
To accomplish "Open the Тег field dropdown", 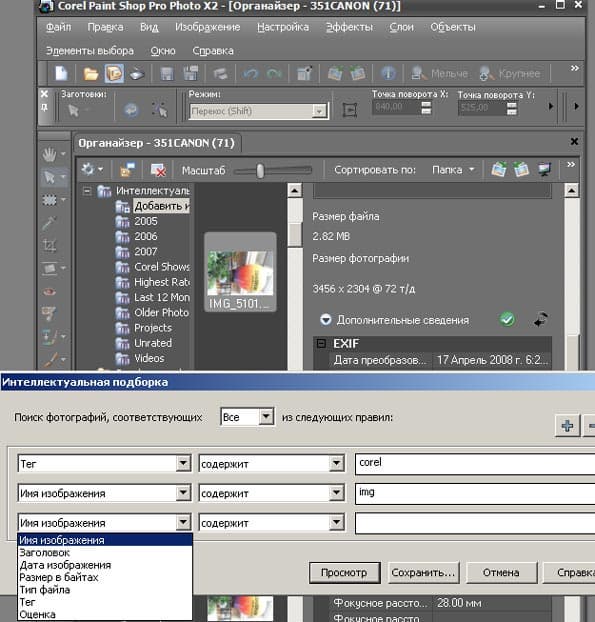I will pyautogui.click(x=183, y=463).
